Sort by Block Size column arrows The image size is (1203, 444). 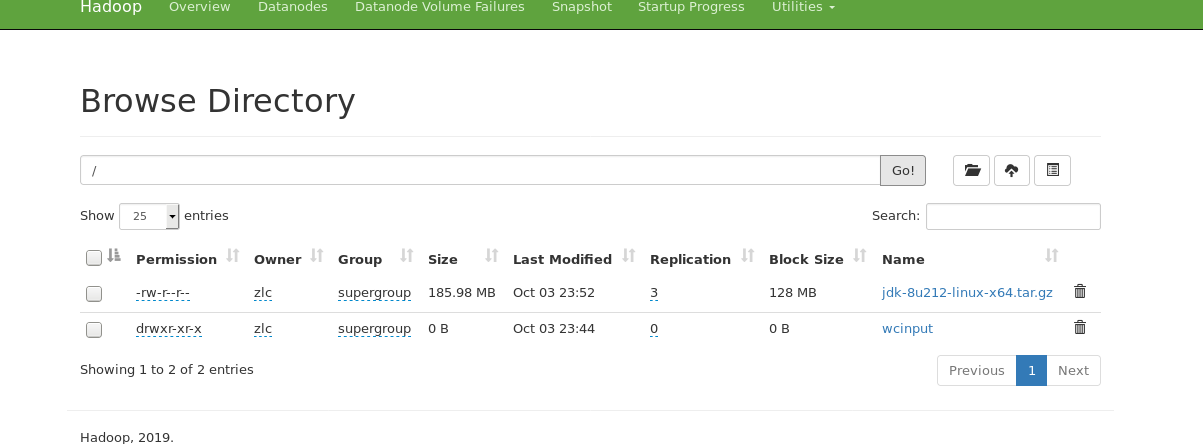pos(861,257)
